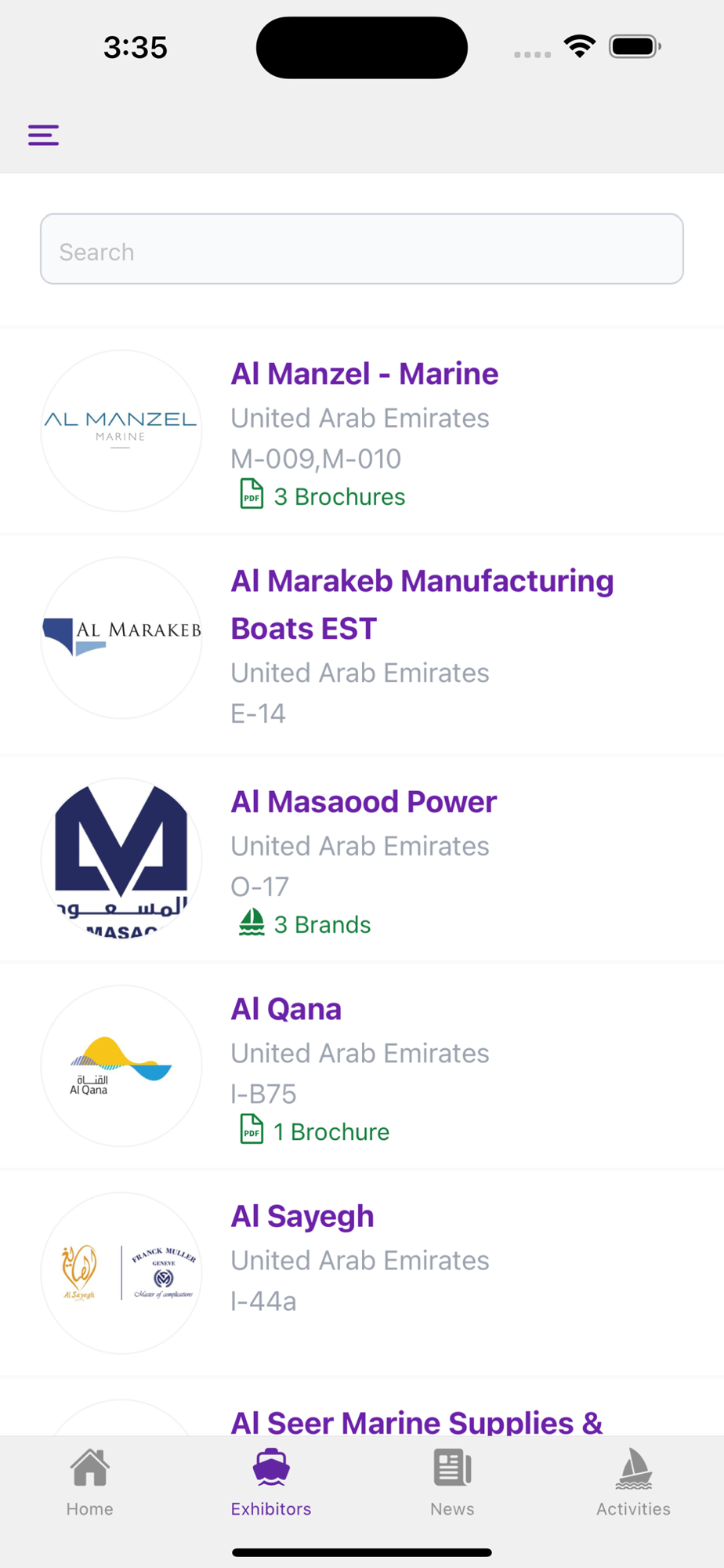Tap the Home tab icon
724x1568 pixels.
tap(90, 1468)
